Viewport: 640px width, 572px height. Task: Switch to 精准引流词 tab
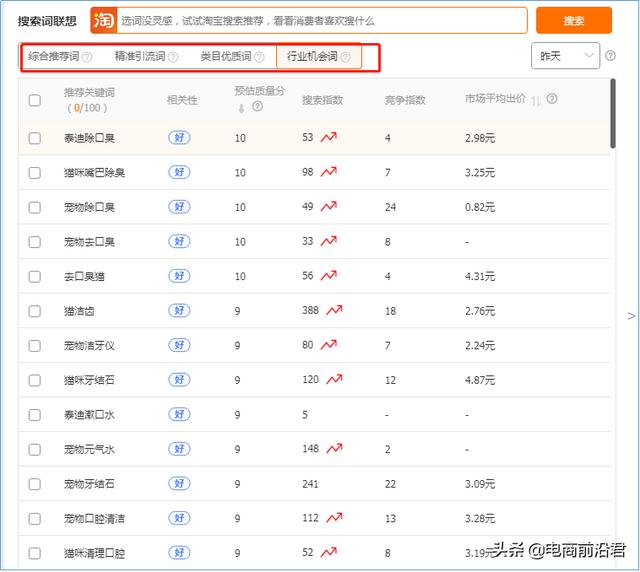(140, 56)
